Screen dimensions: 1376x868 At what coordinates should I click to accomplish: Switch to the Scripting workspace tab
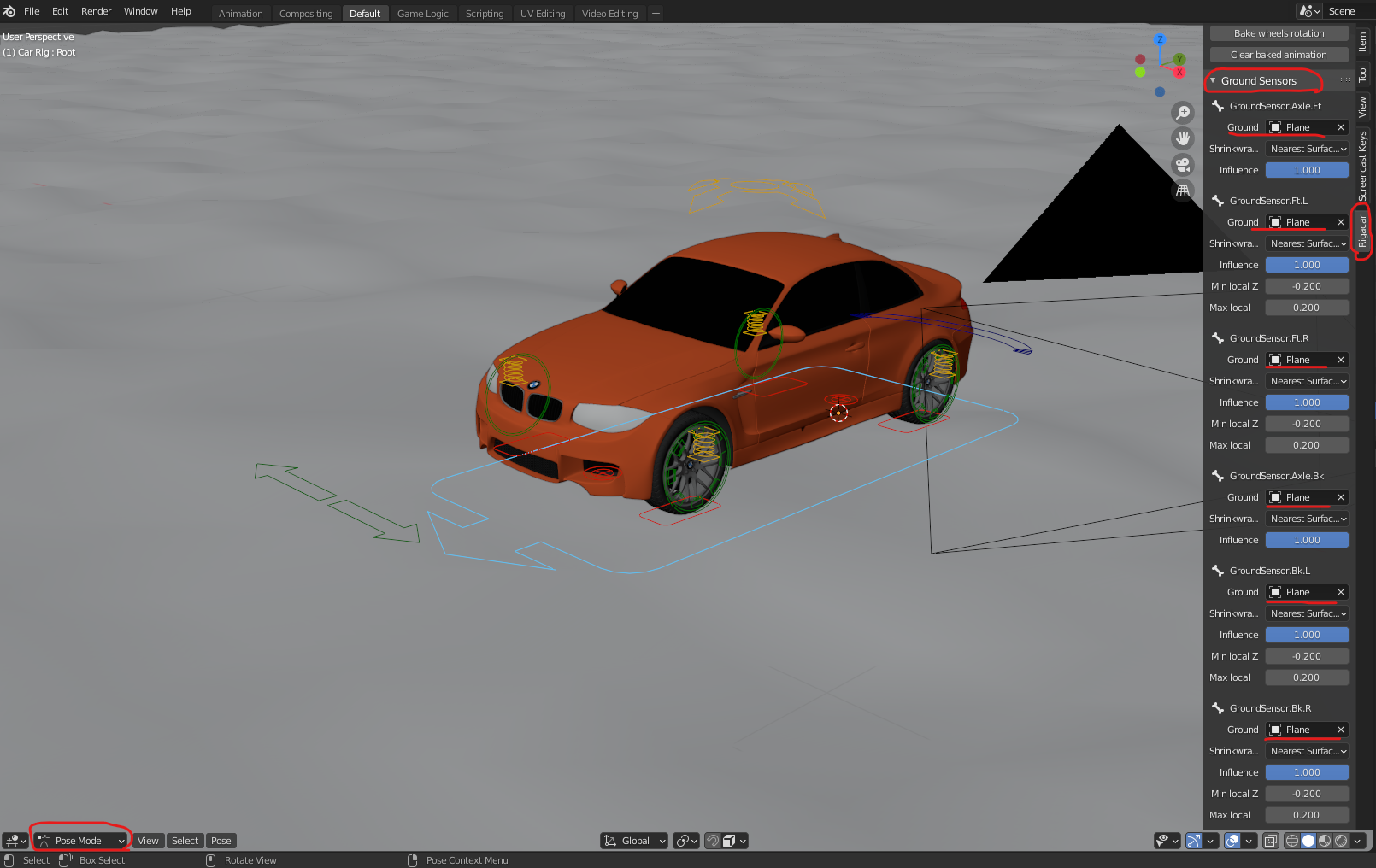point(485,14)
